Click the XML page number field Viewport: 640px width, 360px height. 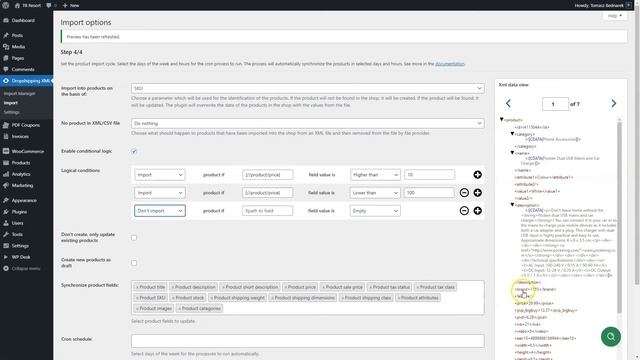tap(555, 104)
